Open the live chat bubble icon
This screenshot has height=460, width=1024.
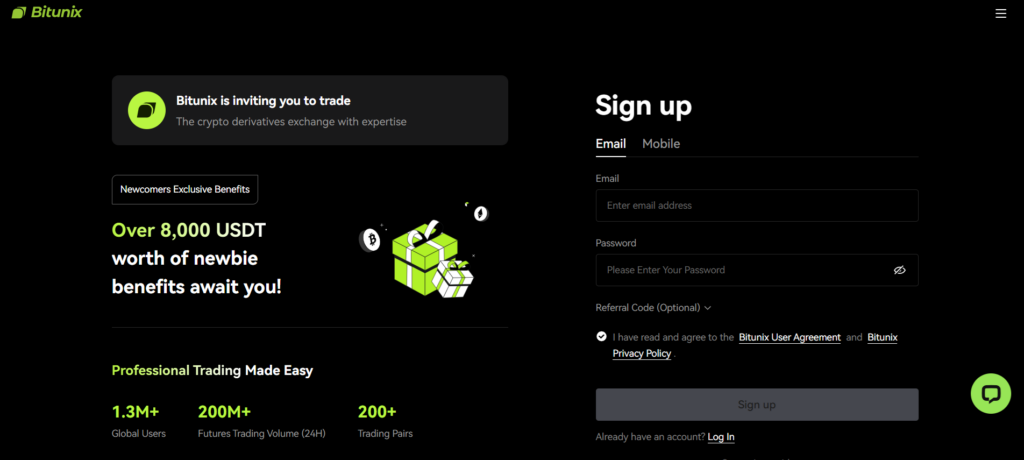point(991,393)
